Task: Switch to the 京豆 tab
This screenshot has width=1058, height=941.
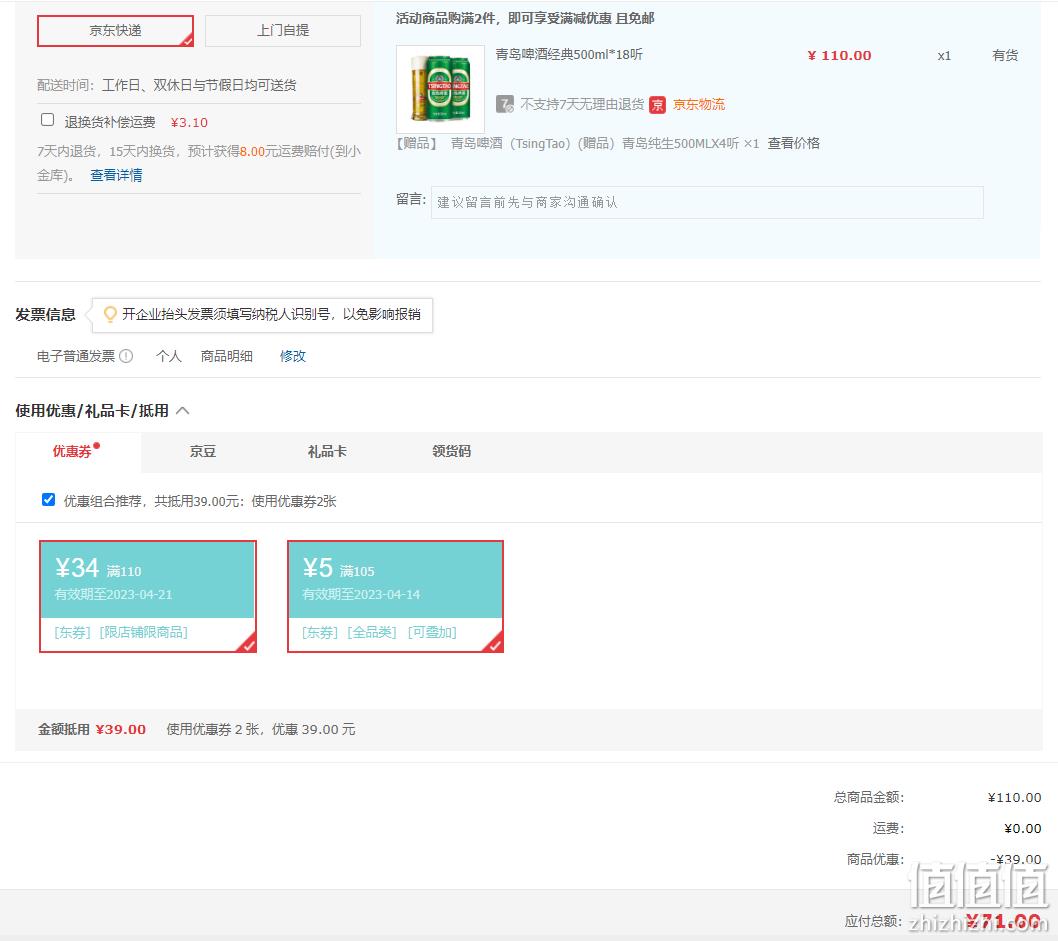Action: (x=202, y=451)
